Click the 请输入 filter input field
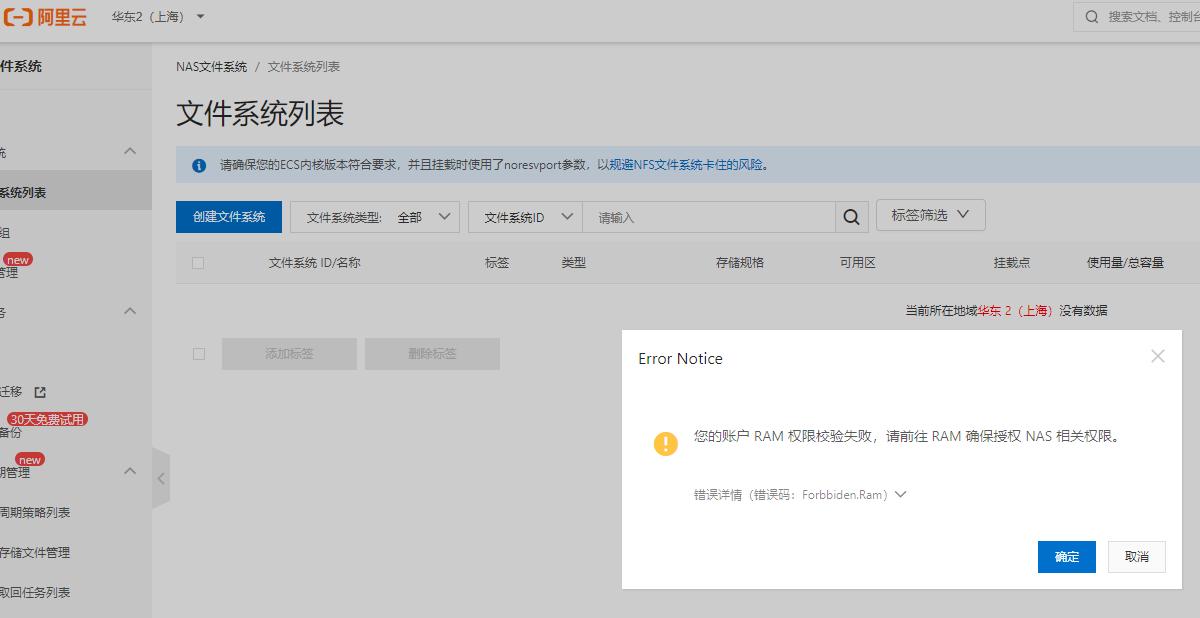1200x618 pixels. pyautogui.click(x=710, y=215)
